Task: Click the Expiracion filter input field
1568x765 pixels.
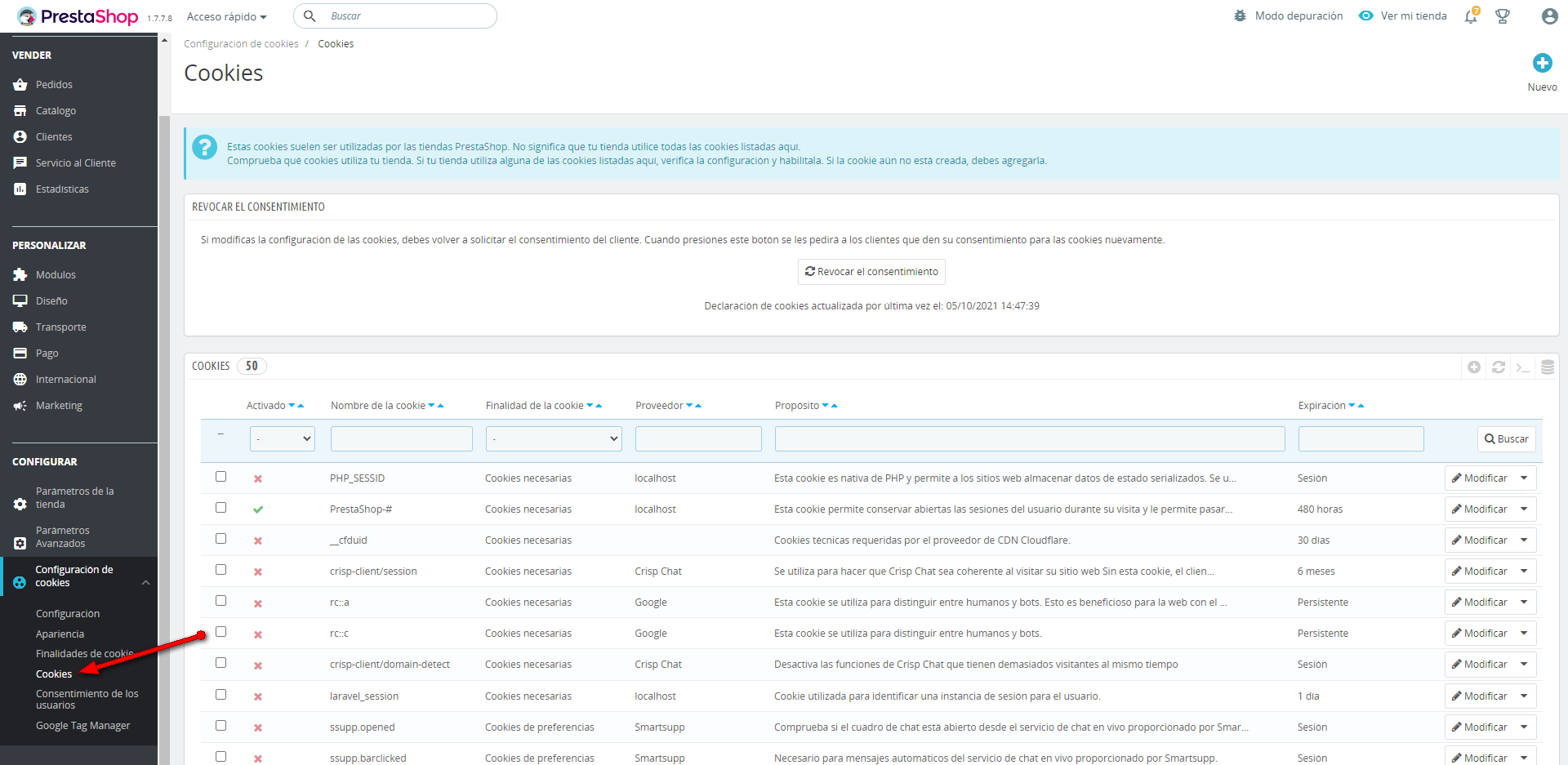Action: 1361,439
